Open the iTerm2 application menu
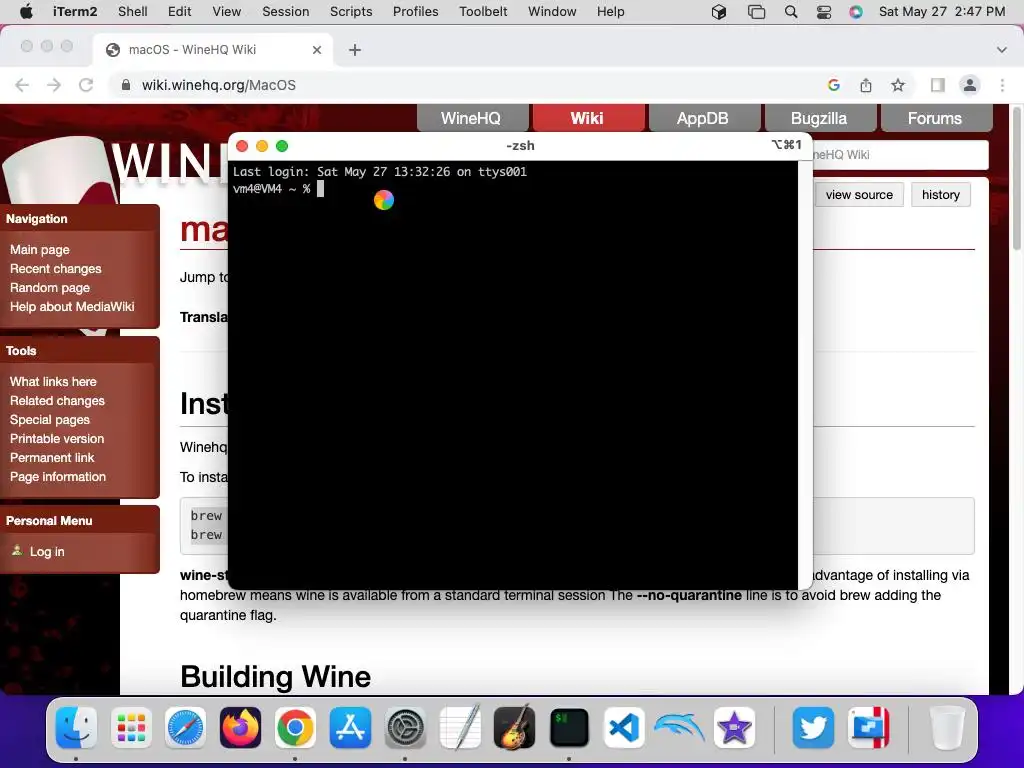This screenshot has height=768, width=1024. [75, 12]
